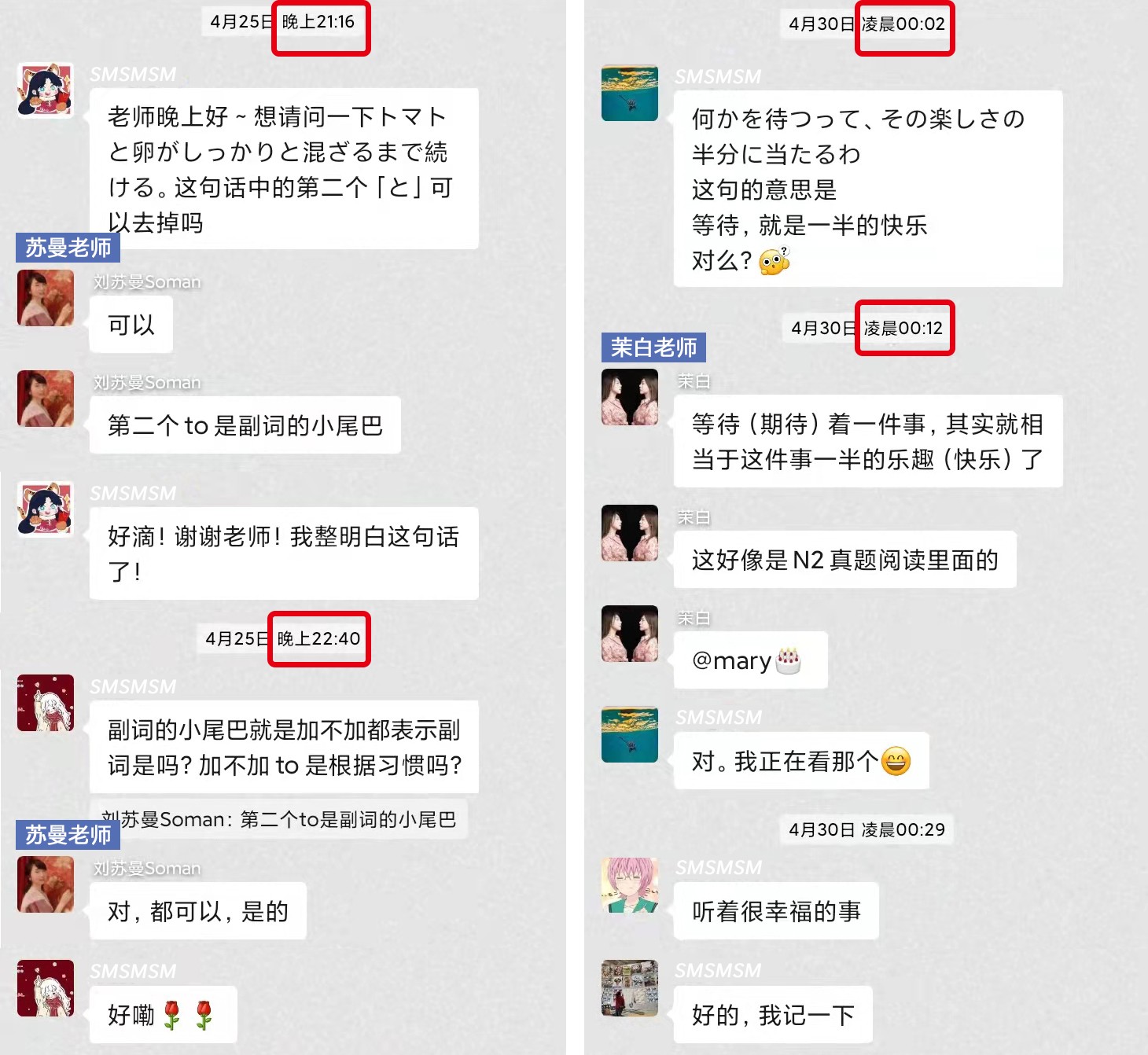Screen dimensions: 1148x1055
Task: Tap the 茉白老师 blue label
Action: pyautogui.click(x=653, y=347)
